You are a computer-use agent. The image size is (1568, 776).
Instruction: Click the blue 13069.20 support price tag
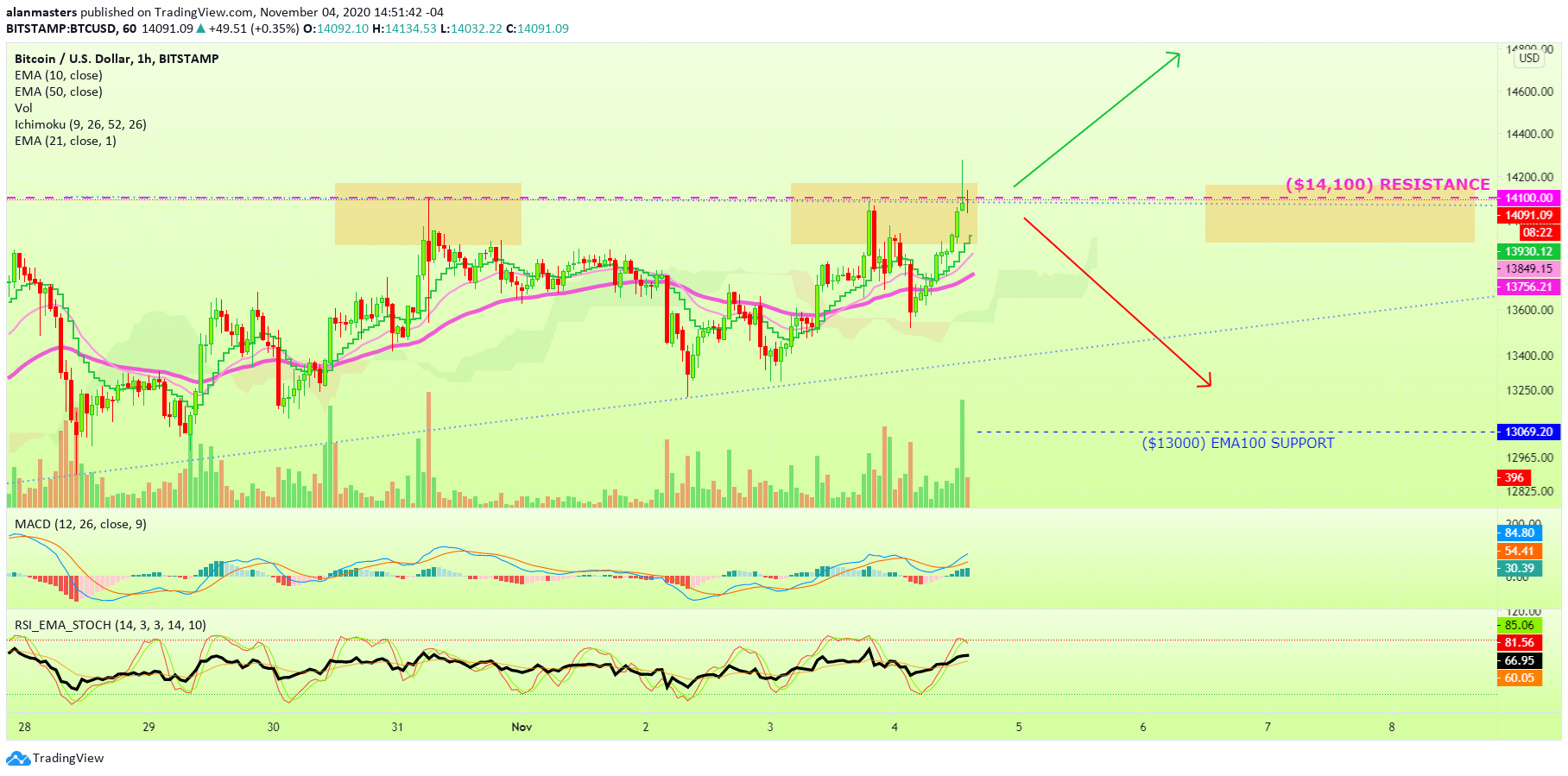(x=1528, y=432)
